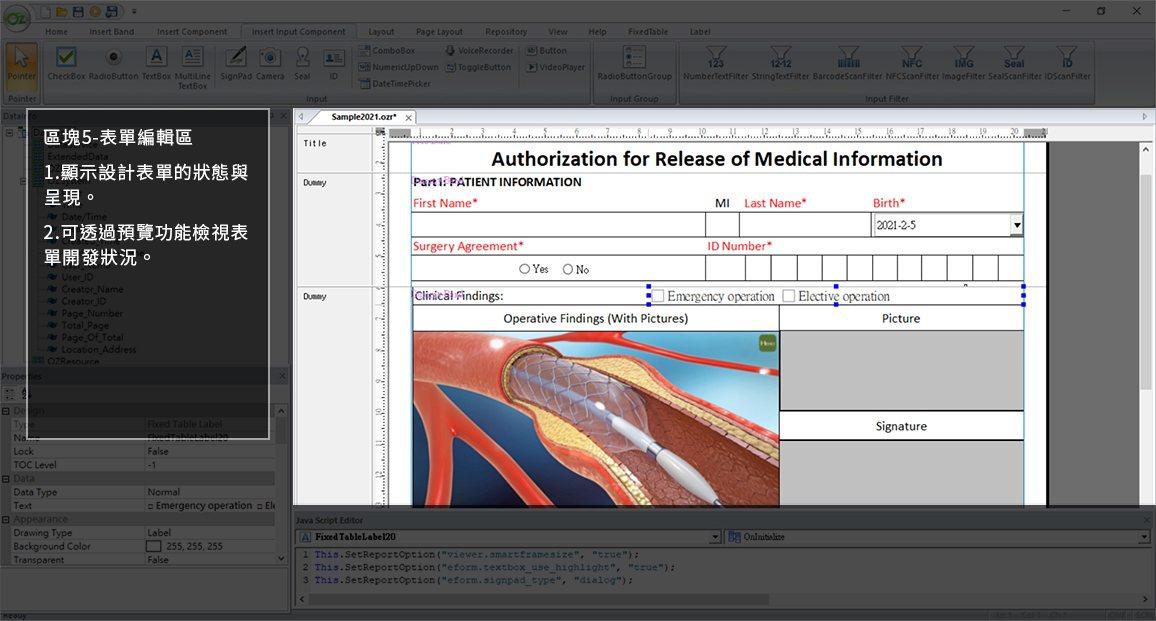
Task: Open the Page Layout ribbon tab
Action: pyautogui.click(x=439, y=32)
